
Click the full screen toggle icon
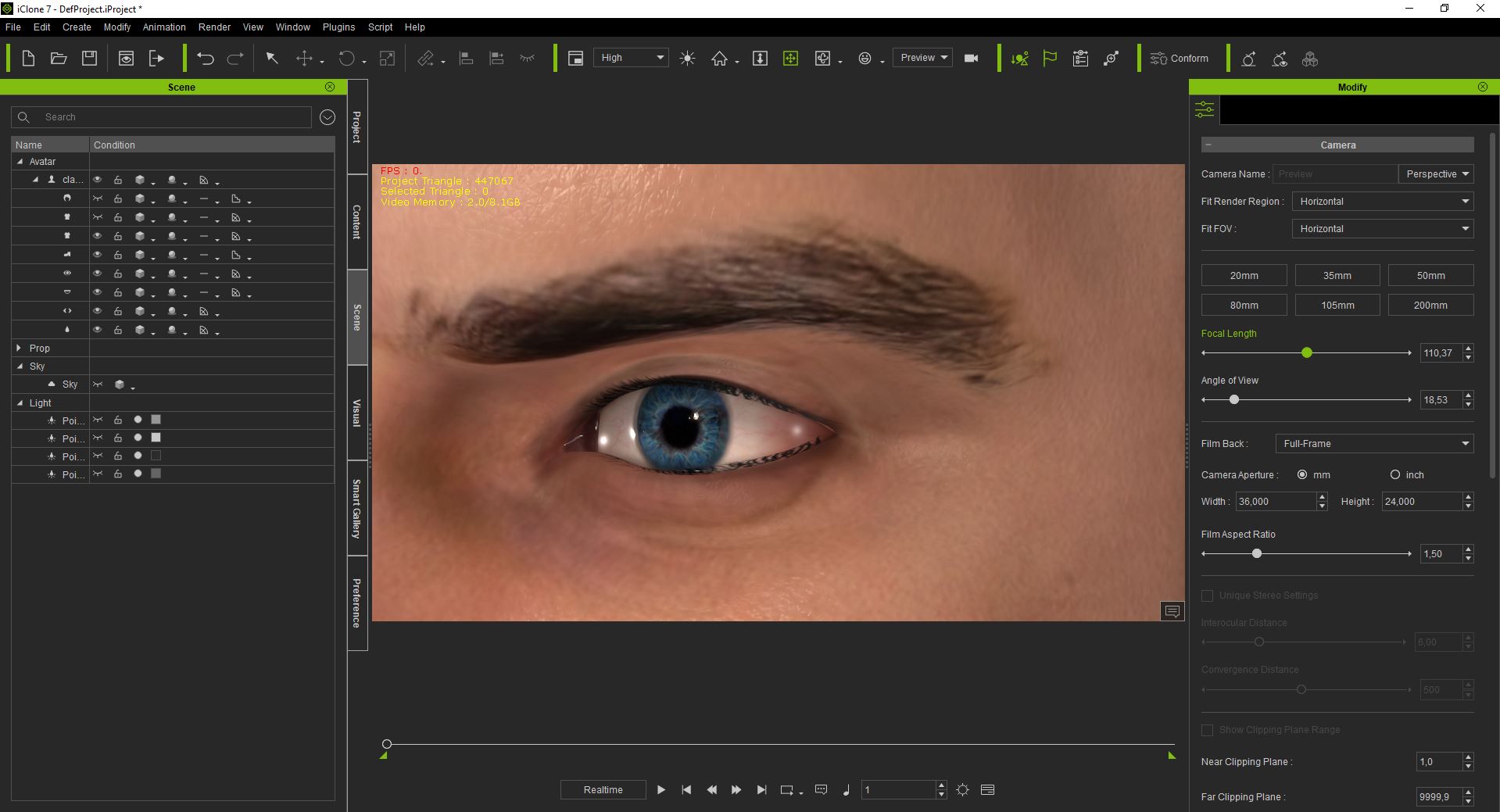tap(575, 59)
